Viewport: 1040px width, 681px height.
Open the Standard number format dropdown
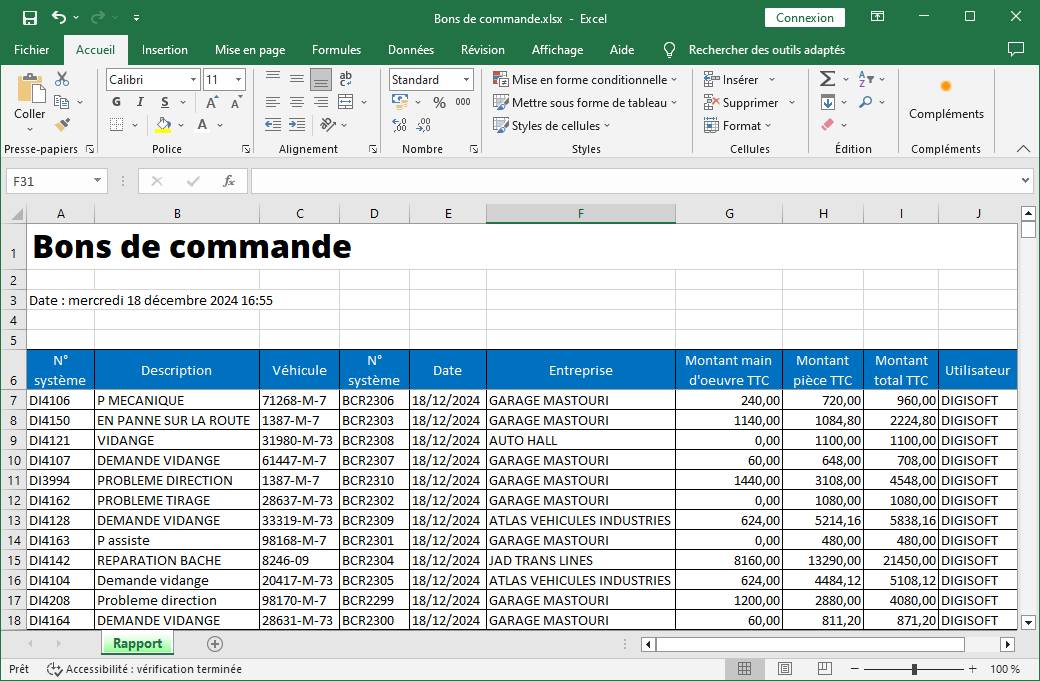[x=466, y=80]
